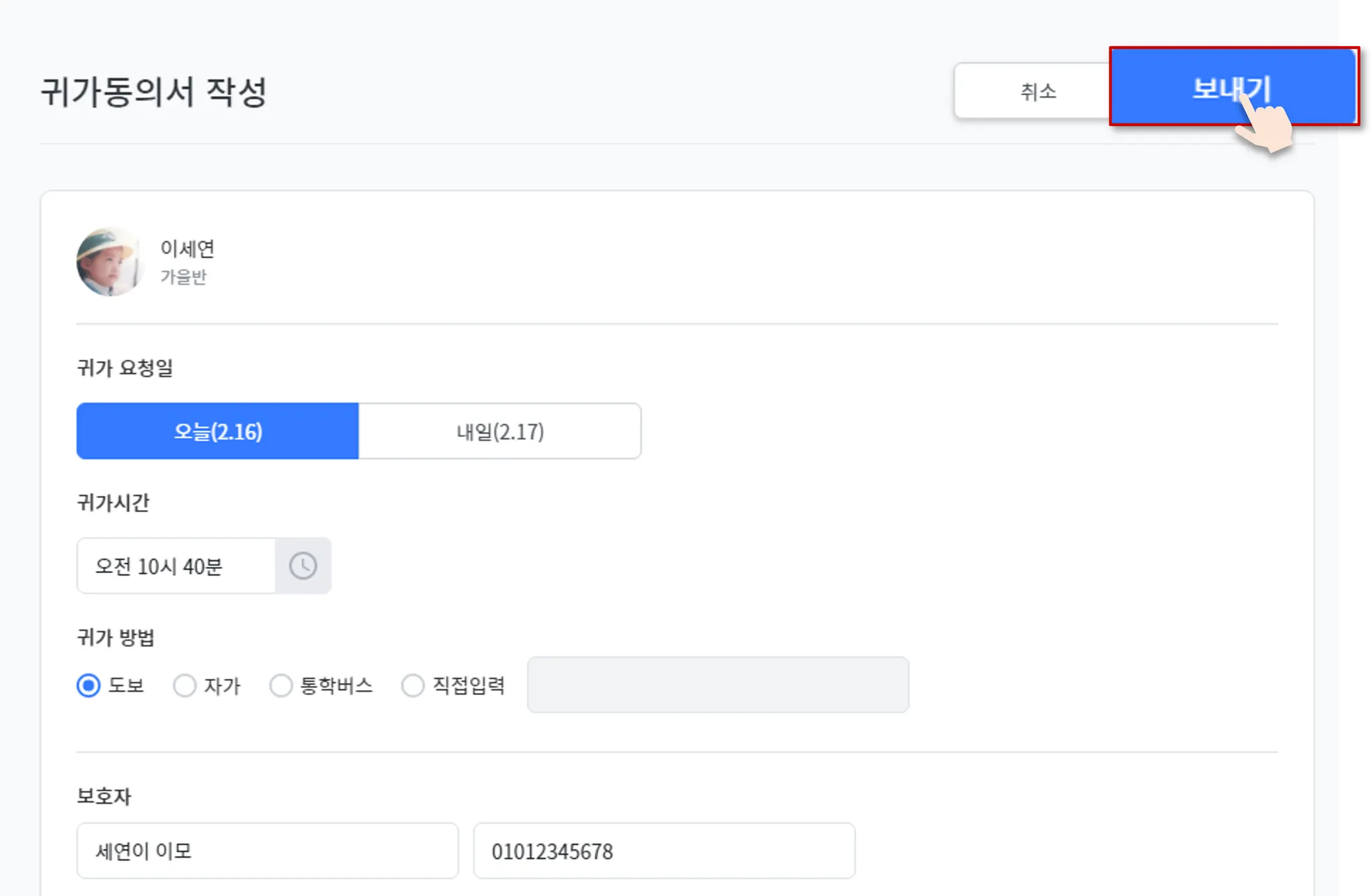The height and width of the screenshot is (896, 1372).
Task: Switch to 내일(2.17) date tab
Action: coord(500,432)
